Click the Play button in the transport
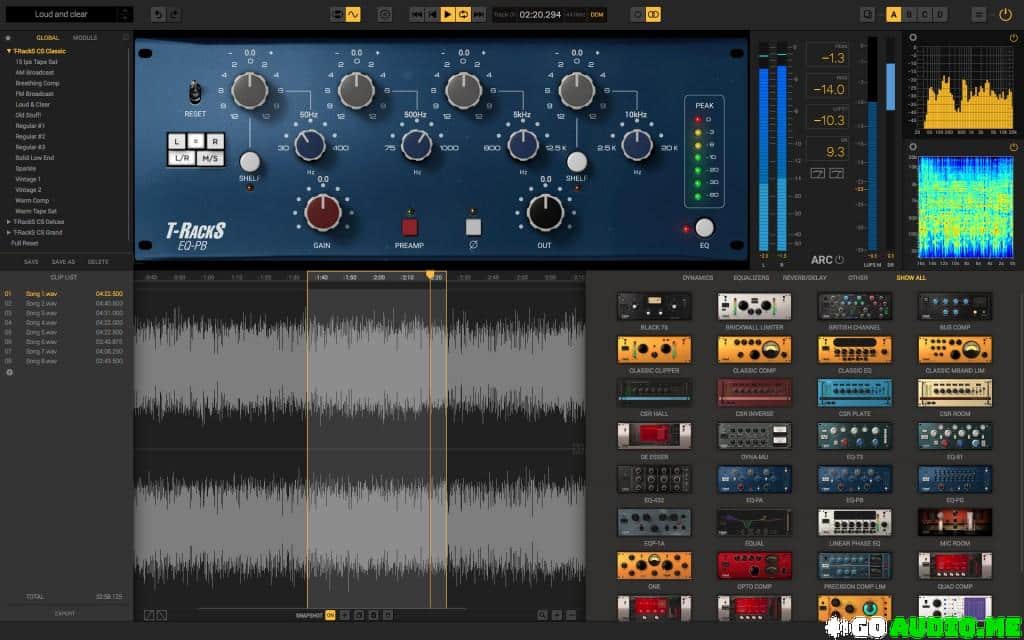1024x640 pixels. click(x=448, y=14)
